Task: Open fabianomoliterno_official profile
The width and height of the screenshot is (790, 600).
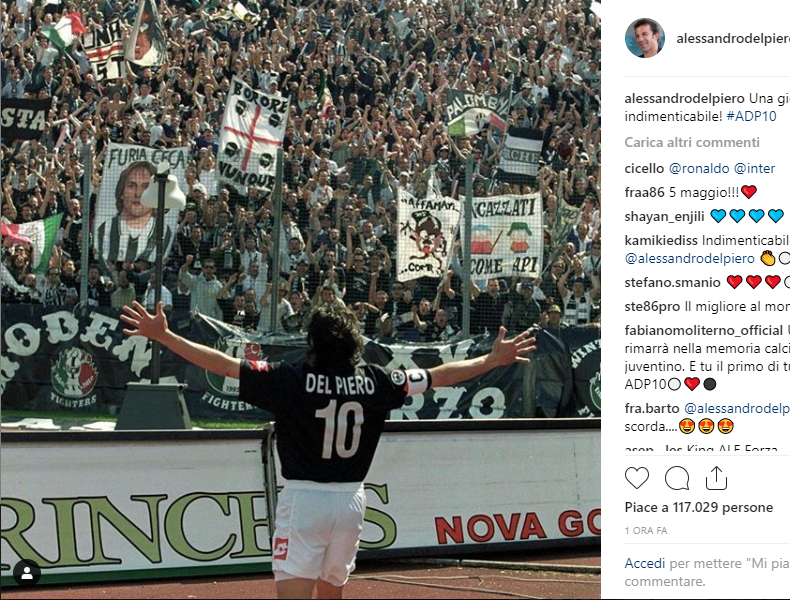Action: 703,330
